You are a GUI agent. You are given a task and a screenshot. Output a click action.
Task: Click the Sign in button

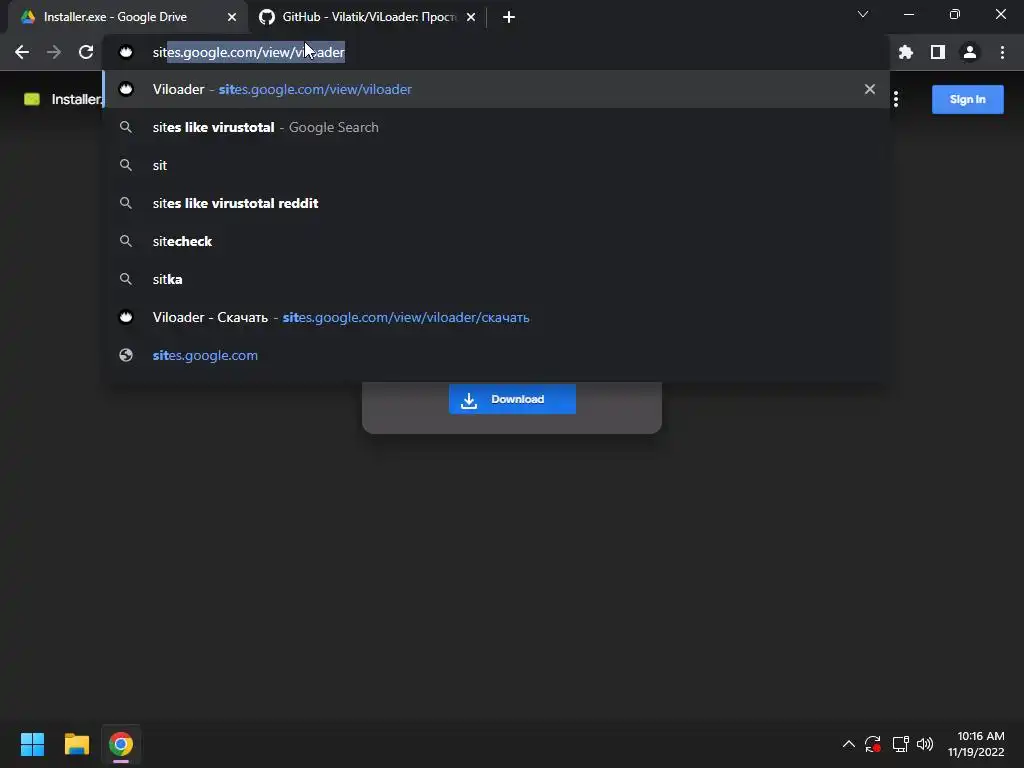(967, 99)
